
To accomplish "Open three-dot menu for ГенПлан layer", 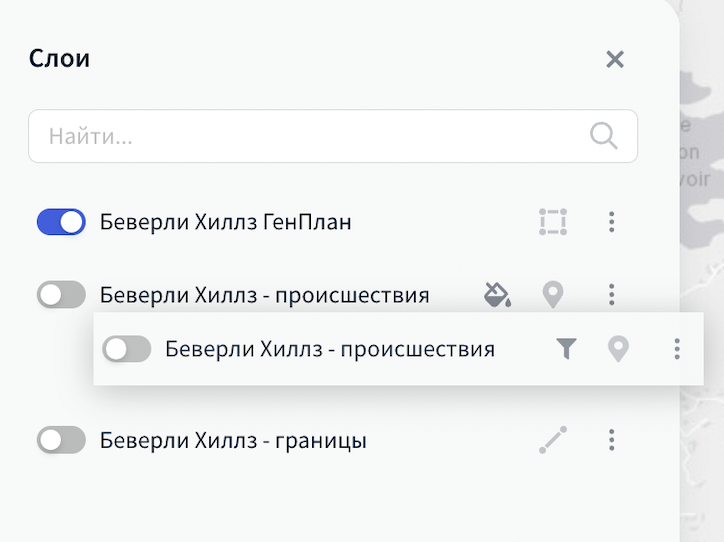I will [x=612, y=222].
